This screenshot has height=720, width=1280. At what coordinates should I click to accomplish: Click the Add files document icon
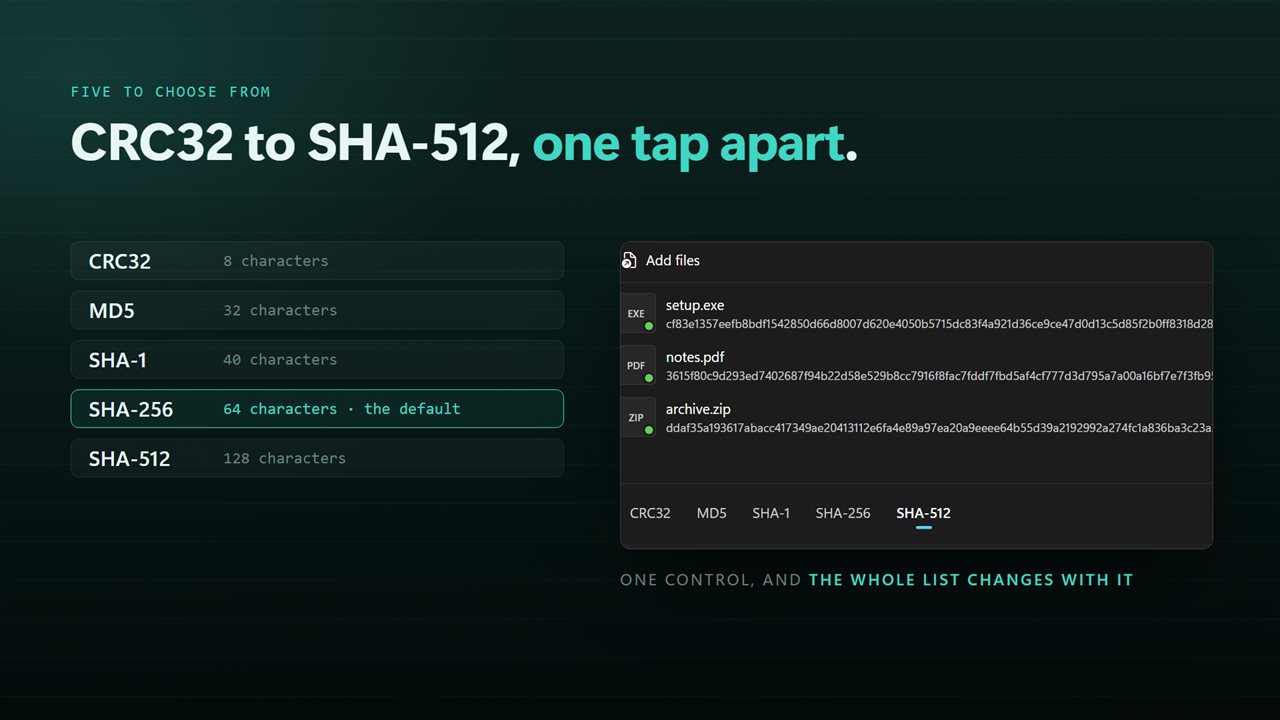[629, 260]
